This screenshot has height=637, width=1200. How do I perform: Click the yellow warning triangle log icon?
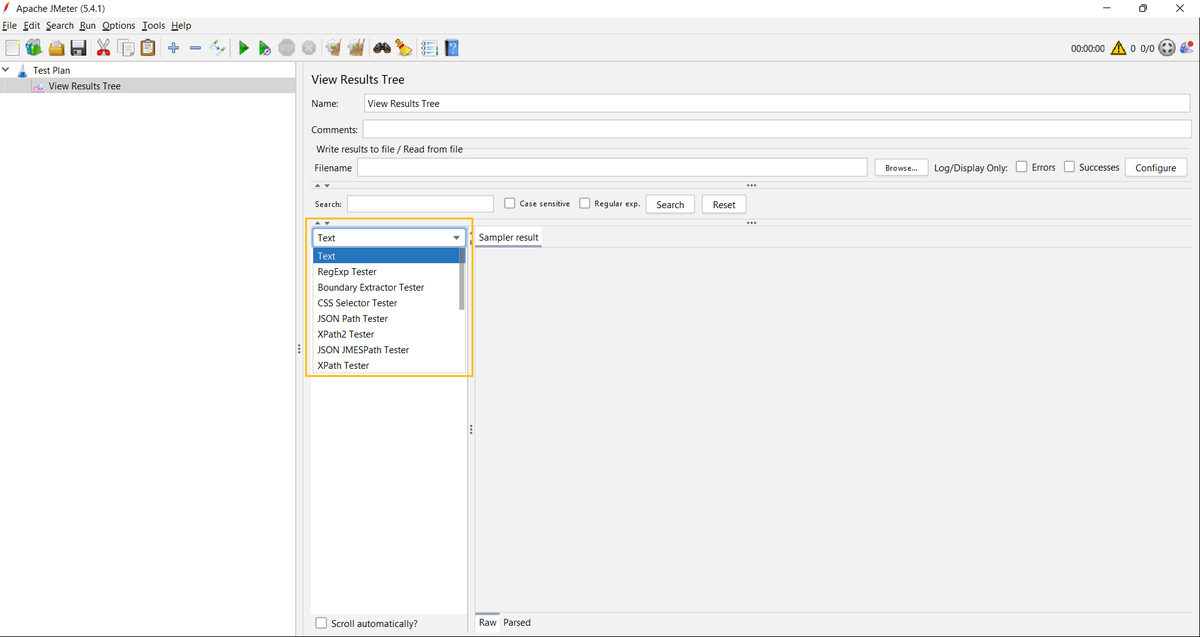[x=1118, y=48]
